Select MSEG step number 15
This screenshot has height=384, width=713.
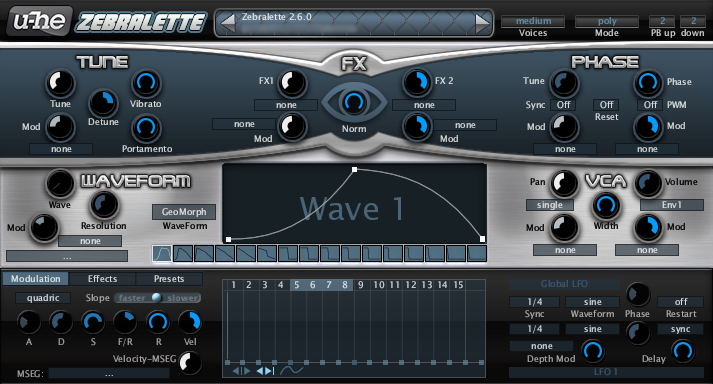pyautogui.click(x=458, y=285)
